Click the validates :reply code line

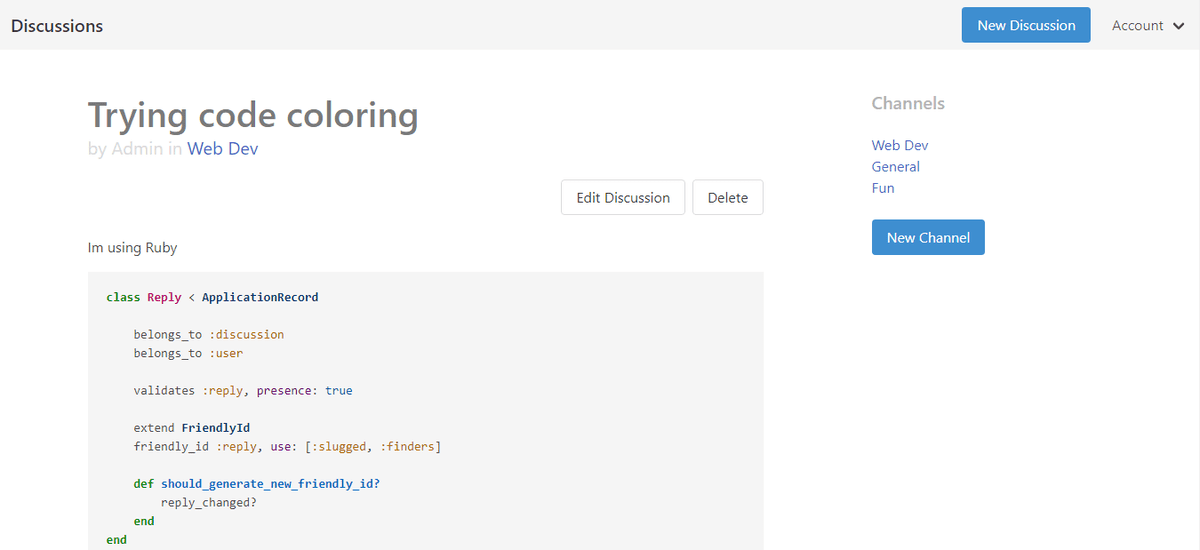click(243, 390)
